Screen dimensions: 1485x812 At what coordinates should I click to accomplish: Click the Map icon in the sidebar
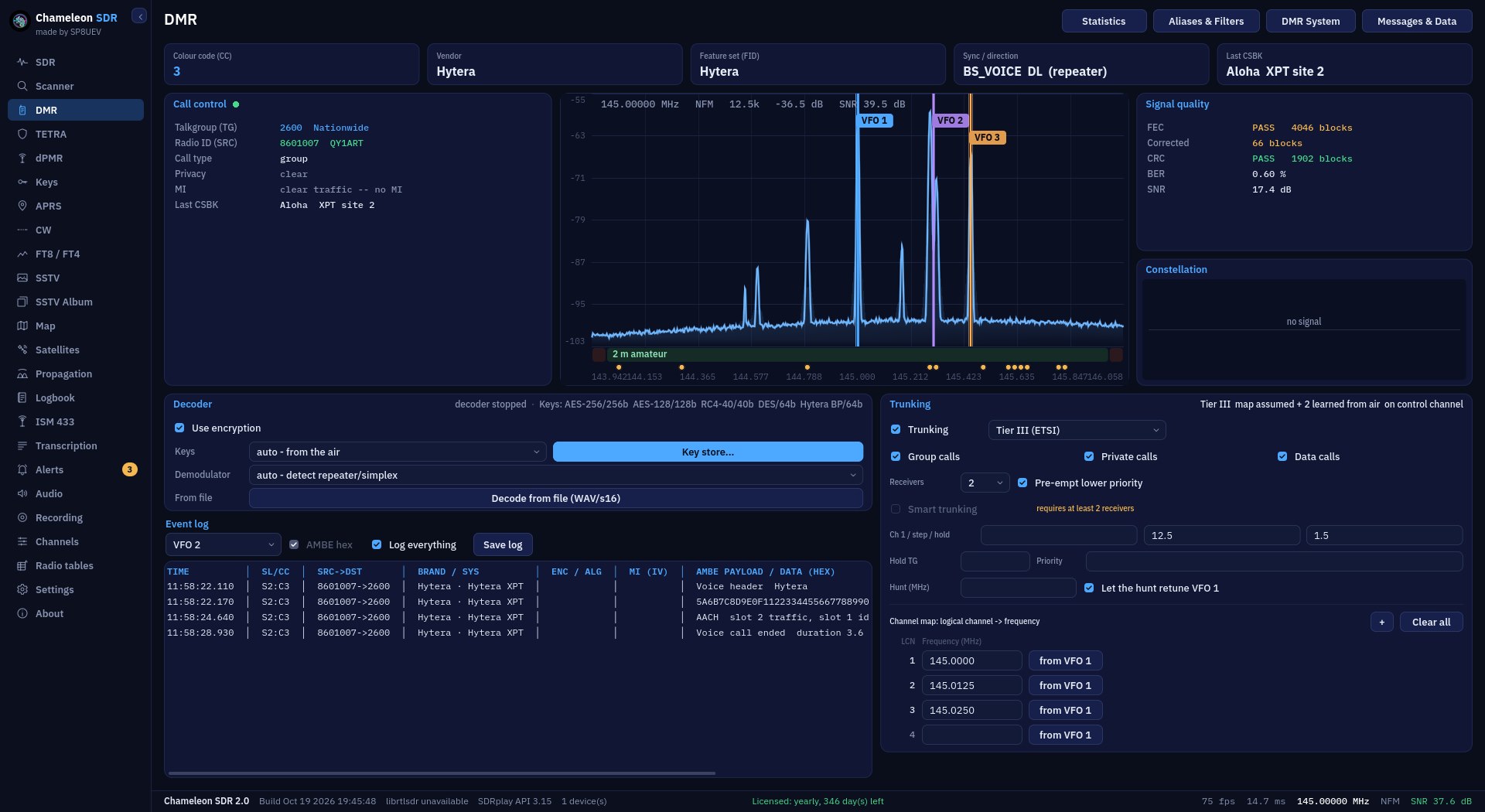22,326
